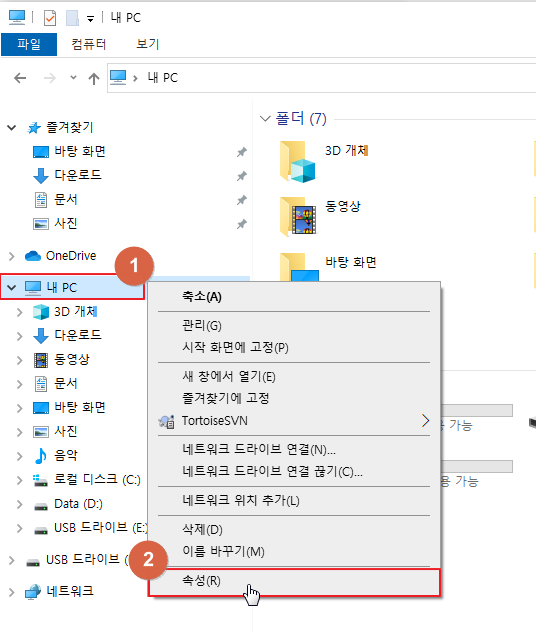This screenshot has width=536, height=633.
Task: Open the address bar chevron before 내 PC
Action: (x=135, y=78)
